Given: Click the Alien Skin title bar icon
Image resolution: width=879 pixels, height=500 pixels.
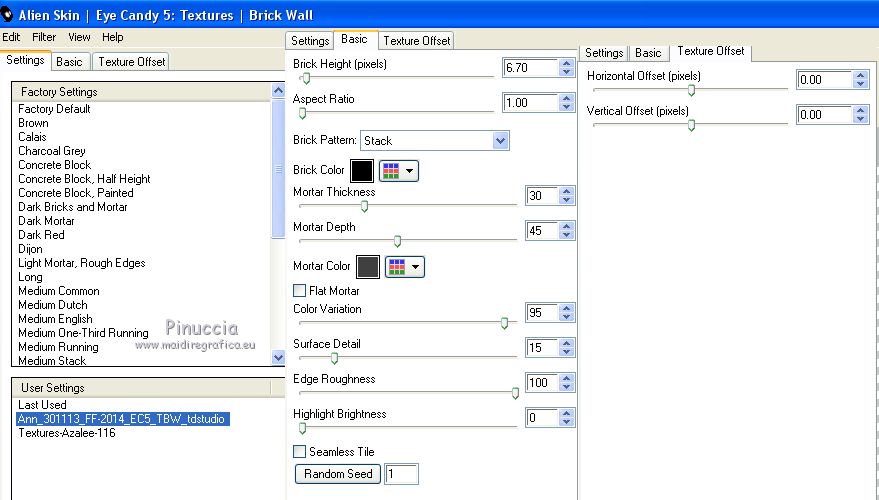Looking at the screenshot, I should [x=7, y=15].
